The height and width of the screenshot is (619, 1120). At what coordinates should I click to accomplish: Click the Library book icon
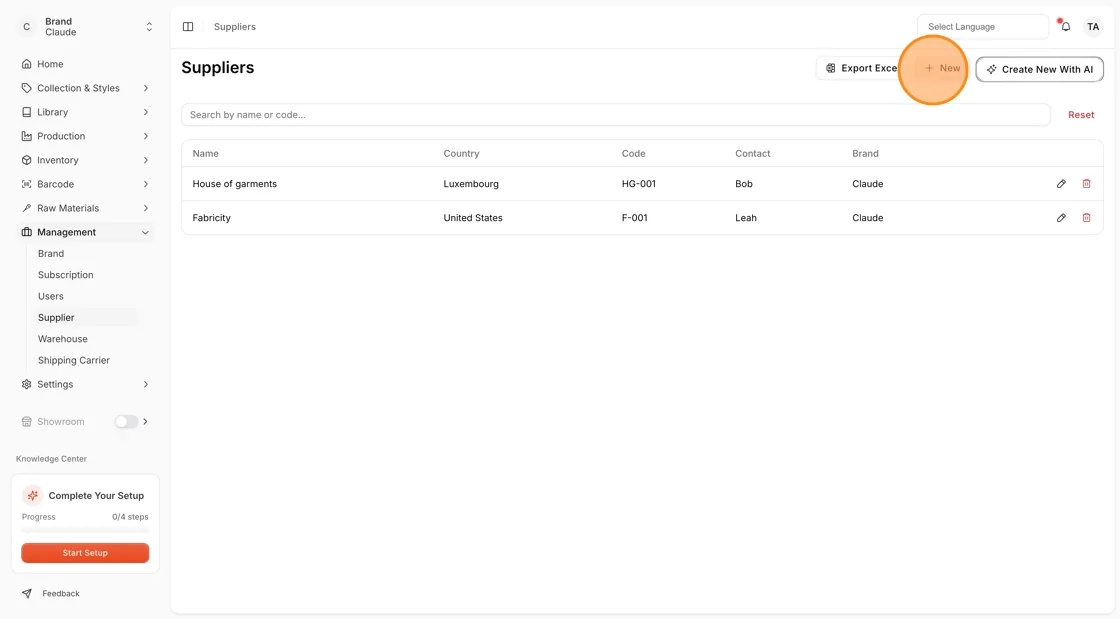(x=26, y=112)
